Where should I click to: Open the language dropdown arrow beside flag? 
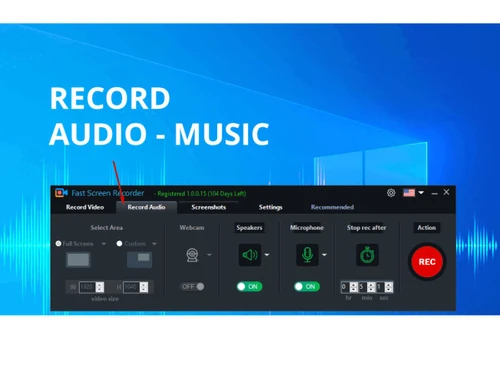421,193
